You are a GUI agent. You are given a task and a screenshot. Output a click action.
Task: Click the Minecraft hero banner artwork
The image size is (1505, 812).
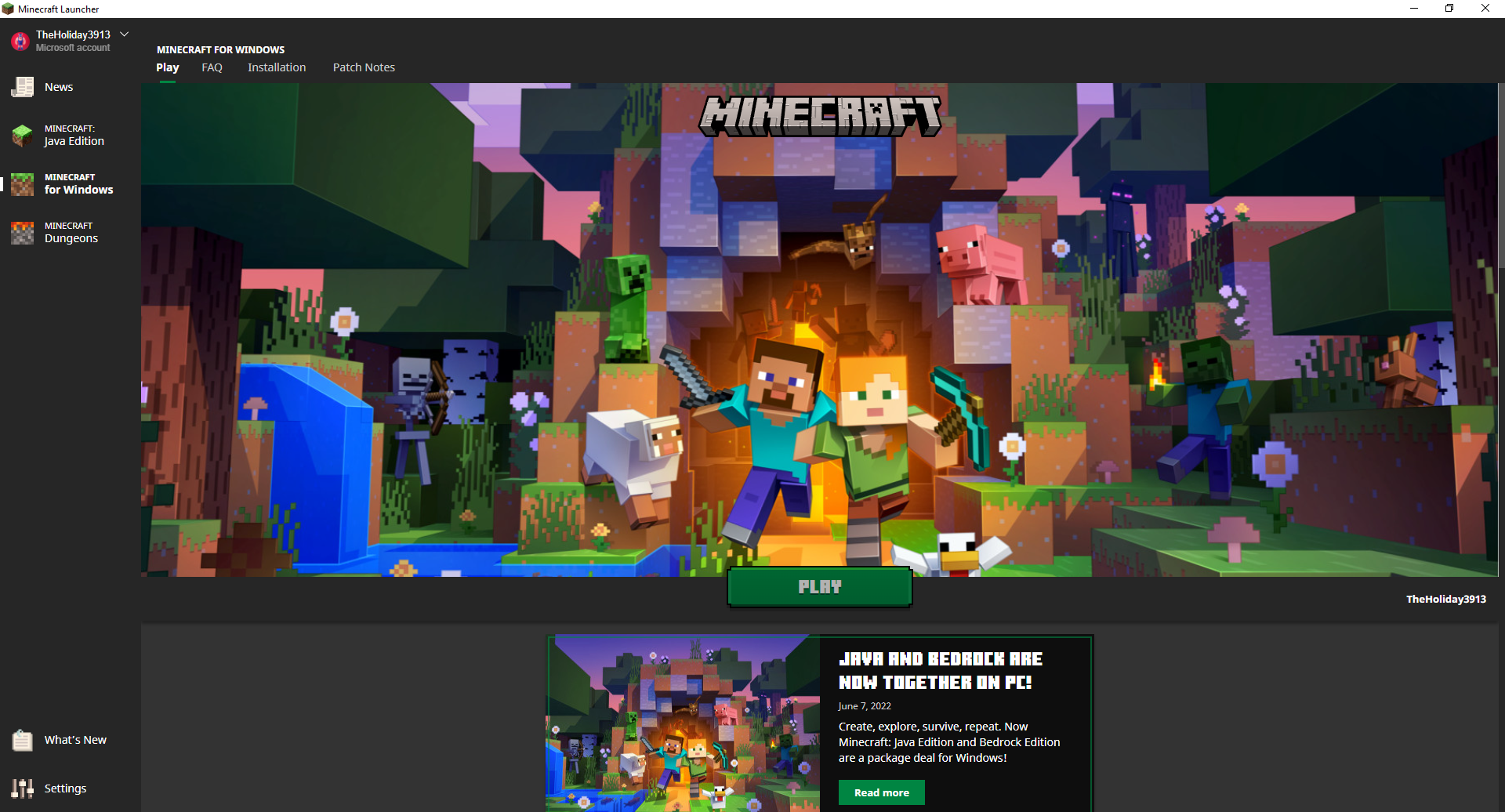(819, 330)
